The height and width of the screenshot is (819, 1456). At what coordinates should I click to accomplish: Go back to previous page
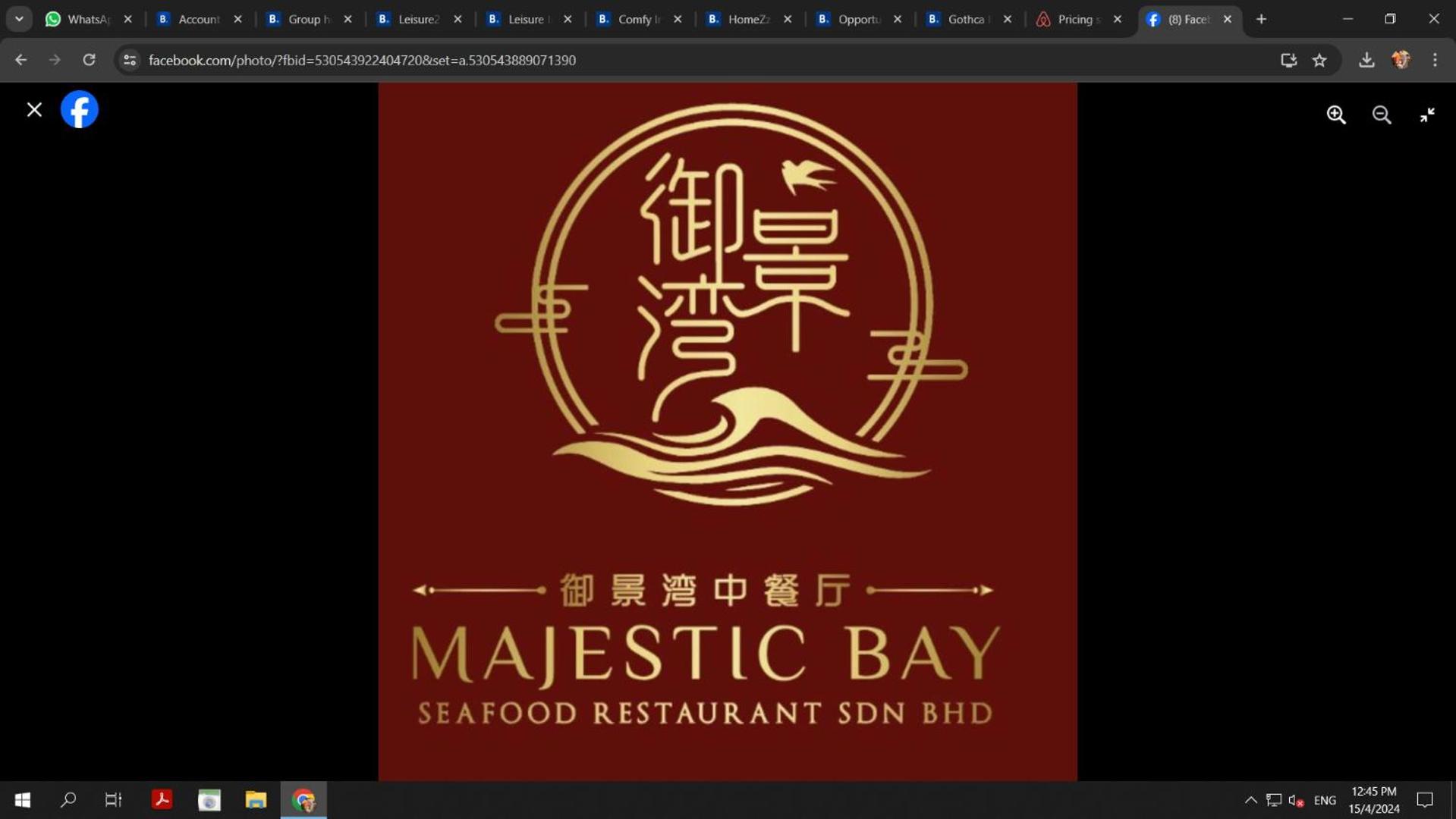pyautogui.click(x=20, y=60)
